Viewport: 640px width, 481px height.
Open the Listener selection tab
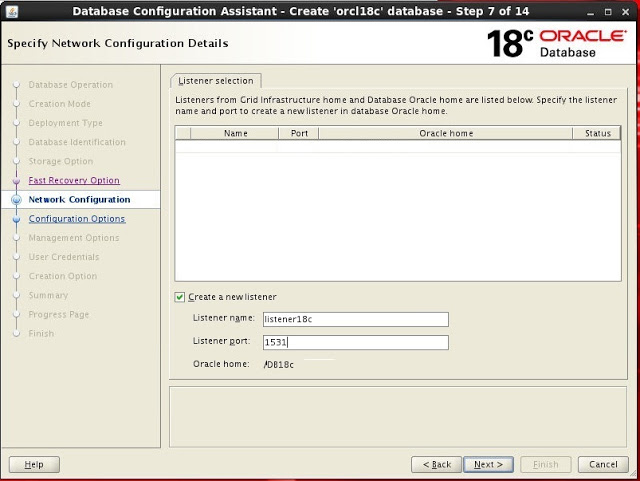click(216, 80)
